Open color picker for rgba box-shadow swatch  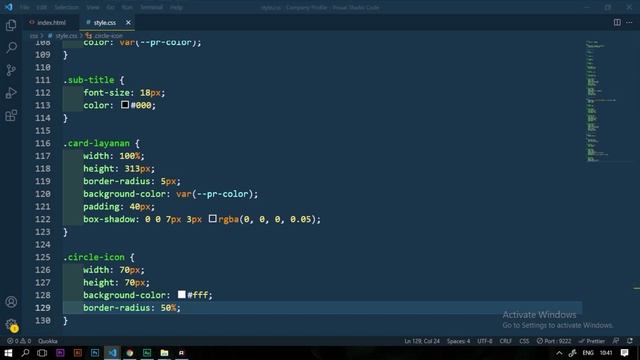click(x=212, y=218)
